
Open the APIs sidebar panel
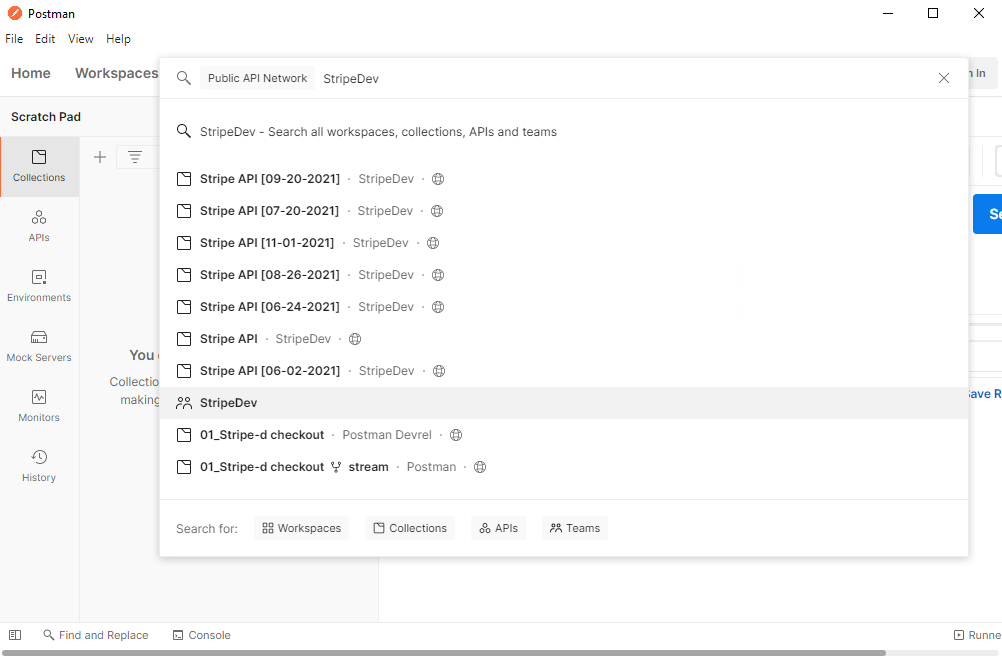tap(38, 226)
